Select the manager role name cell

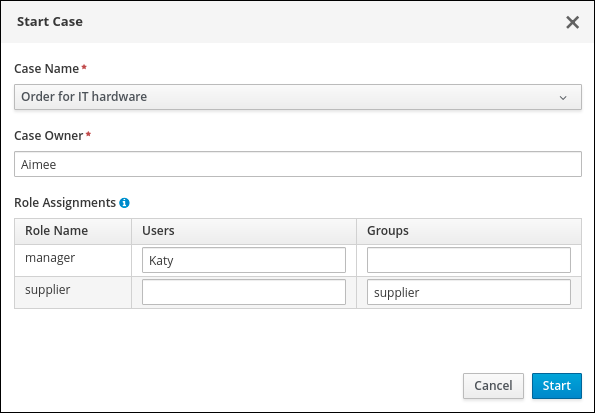(73, 260)
